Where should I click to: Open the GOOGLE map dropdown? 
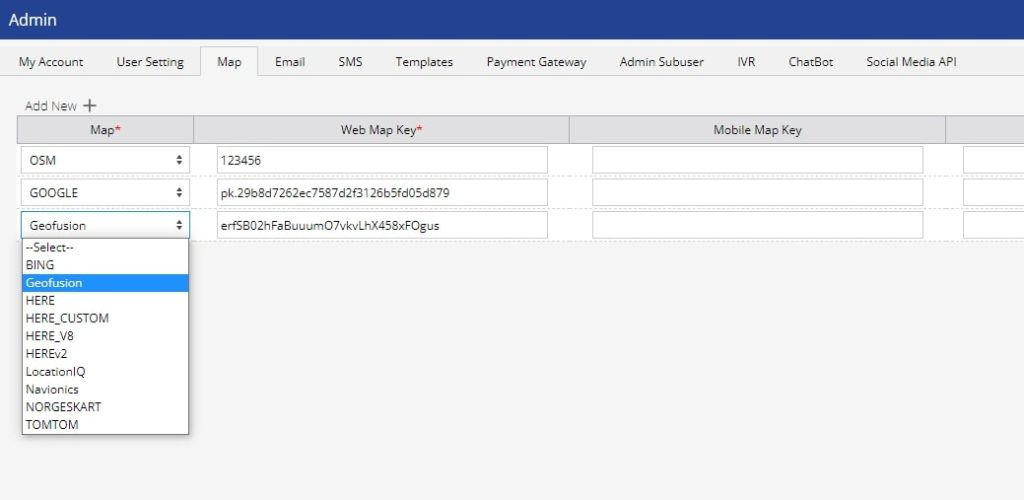(x=105, y=192)
